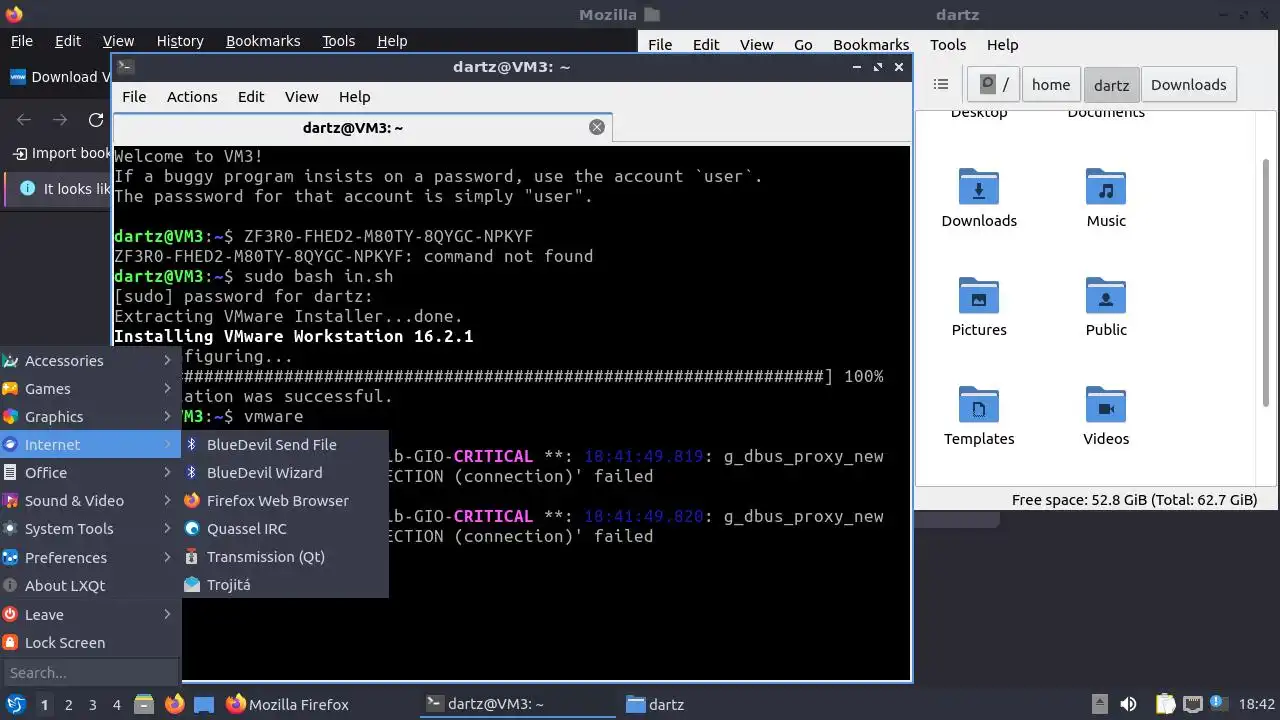Image resolution: width=1280 pixels, height=720 pixels.
Task: Click the Downloads path bar button
Action: [1188, 85]
